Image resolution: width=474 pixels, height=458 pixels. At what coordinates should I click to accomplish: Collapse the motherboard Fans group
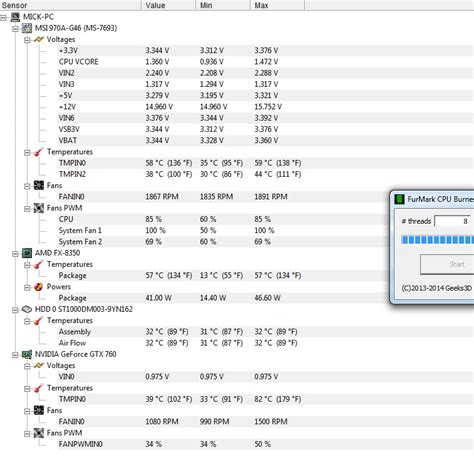27,186
